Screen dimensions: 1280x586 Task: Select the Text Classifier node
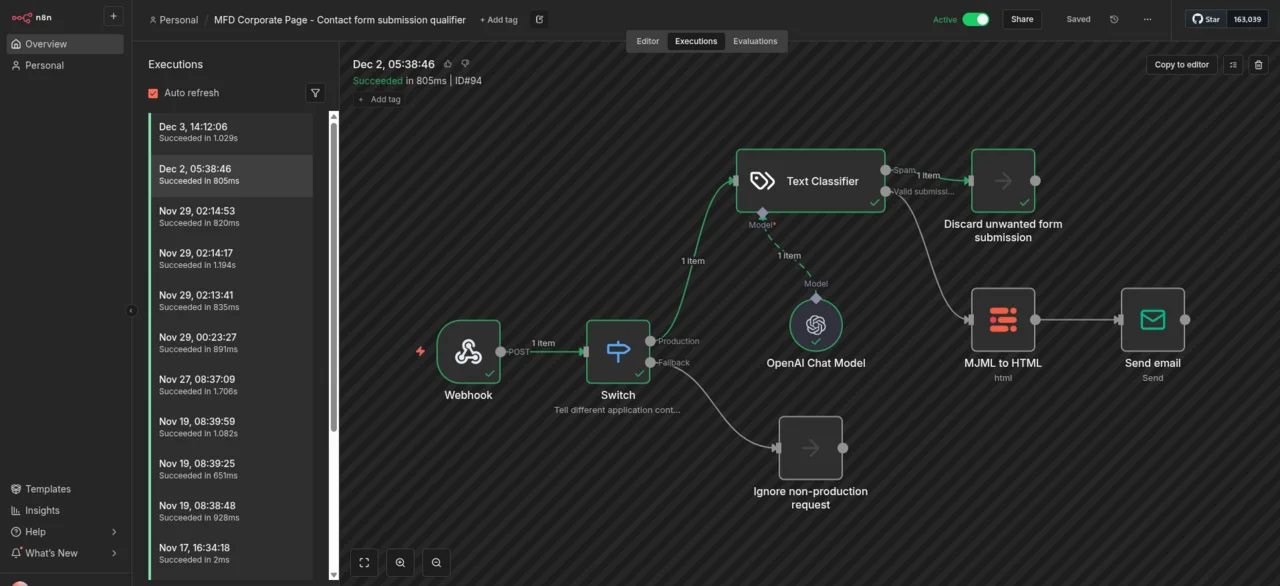[810, 181]
